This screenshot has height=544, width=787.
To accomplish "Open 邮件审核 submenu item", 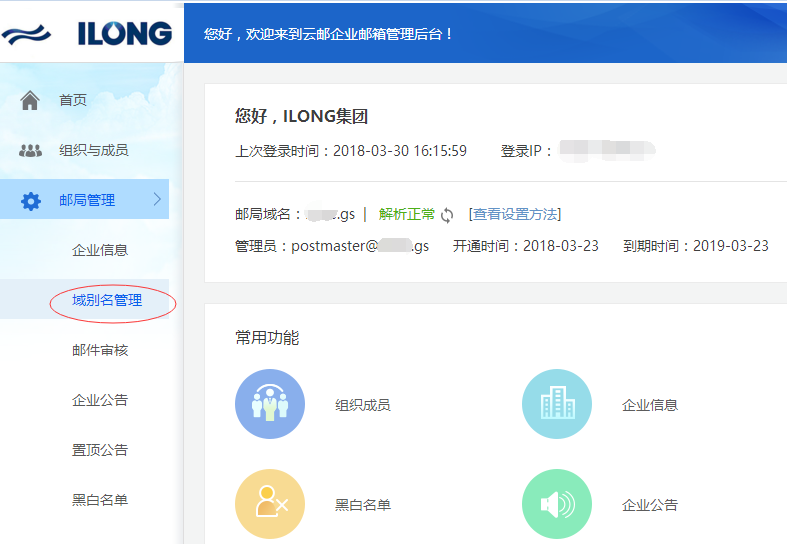I will click(100, 350).
